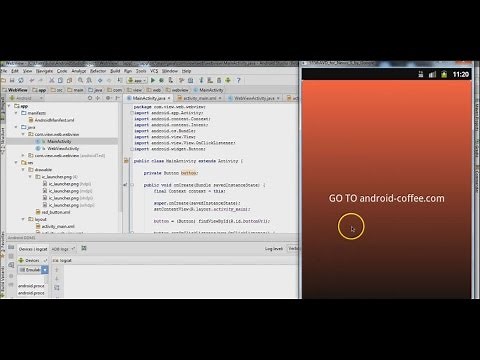This screenshot has height=360, width=480.
Task: Click the Find magnifier icon
Action: (80, 80)
